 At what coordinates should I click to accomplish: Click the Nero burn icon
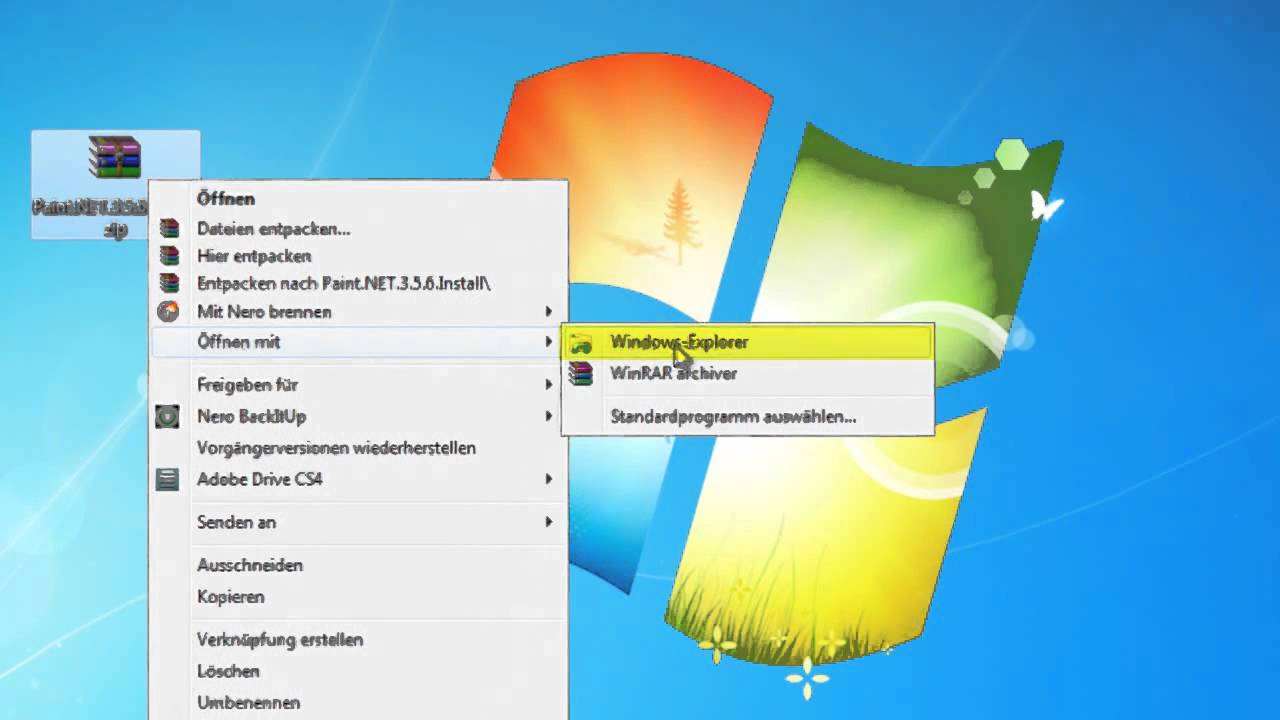(169, 311)
